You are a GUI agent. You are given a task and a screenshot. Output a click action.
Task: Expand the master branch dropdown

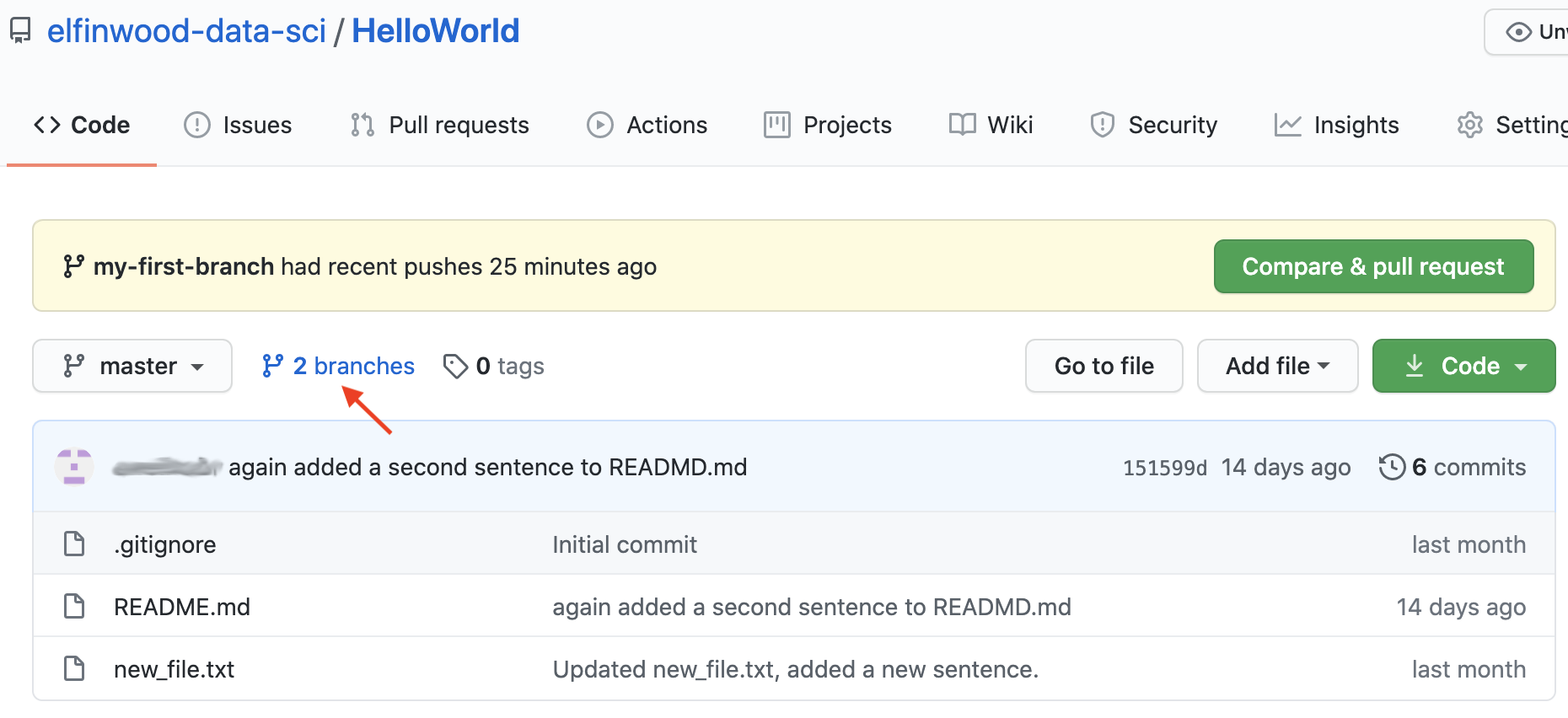(x=132, y=366)
